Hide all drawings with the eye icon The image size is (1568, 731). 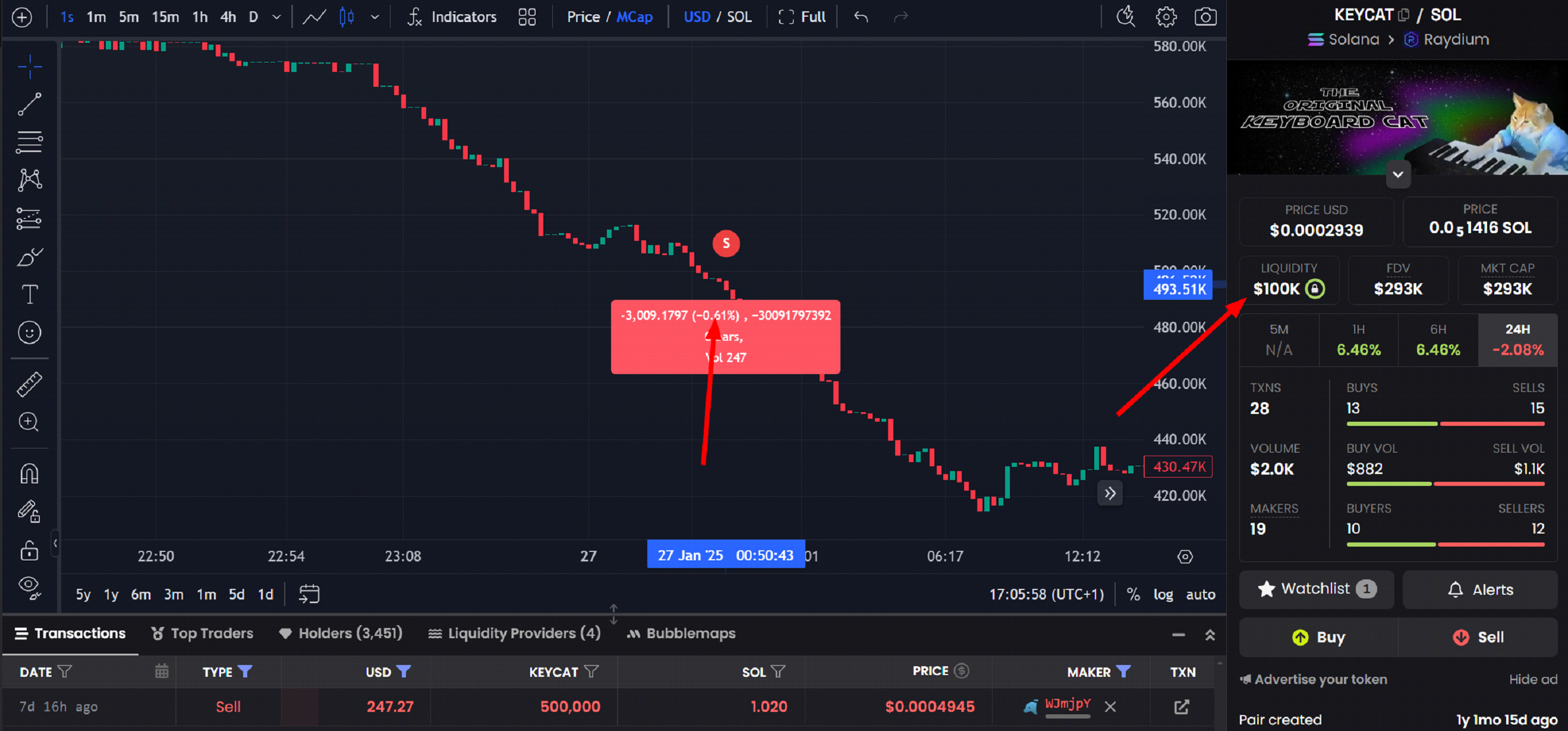29,587
